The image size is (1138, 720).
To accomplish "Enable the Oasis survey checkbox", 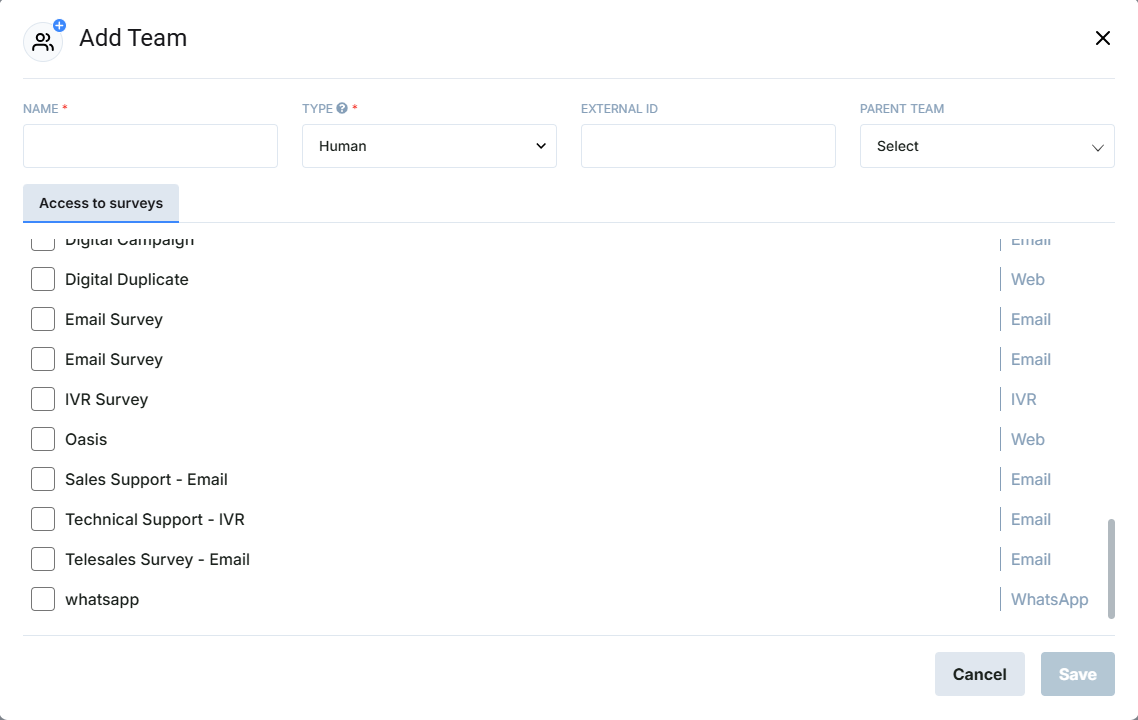I will point(43,439).
